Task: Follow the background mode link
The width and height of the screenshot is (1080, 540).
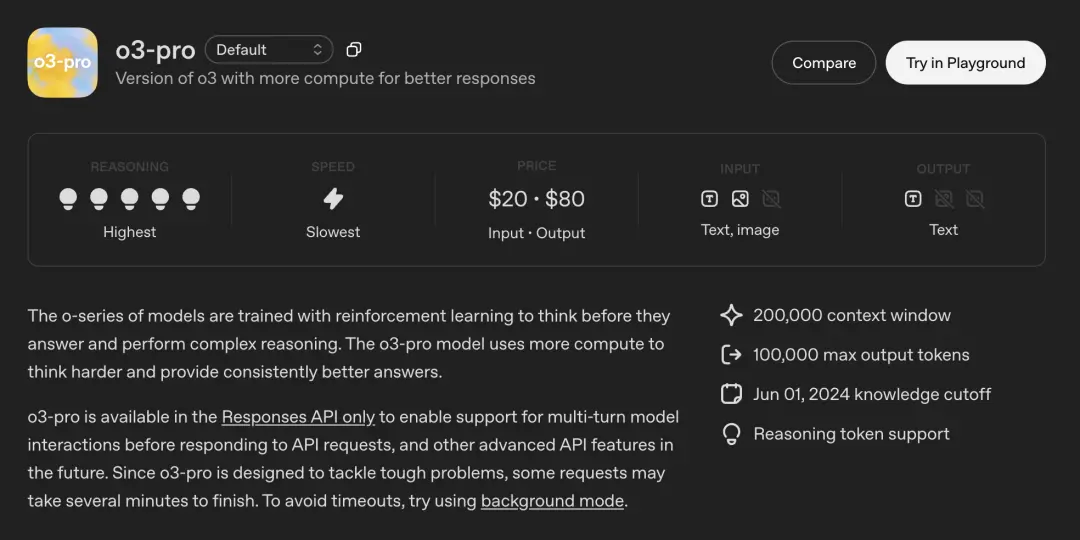Action: pyautogui.click(x=552, y=501)
